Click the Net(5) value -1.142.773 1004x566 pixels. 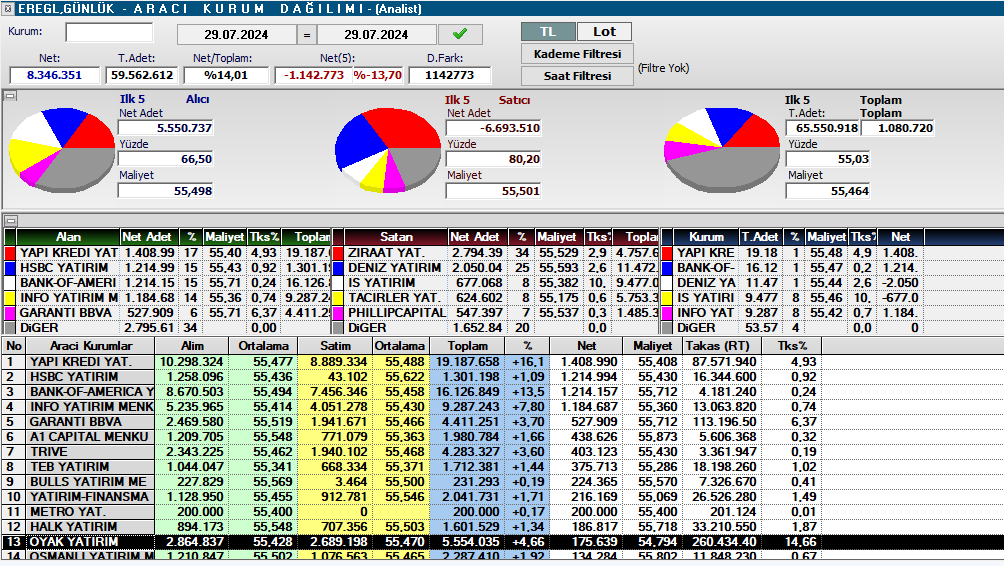(x=314, y=75)
